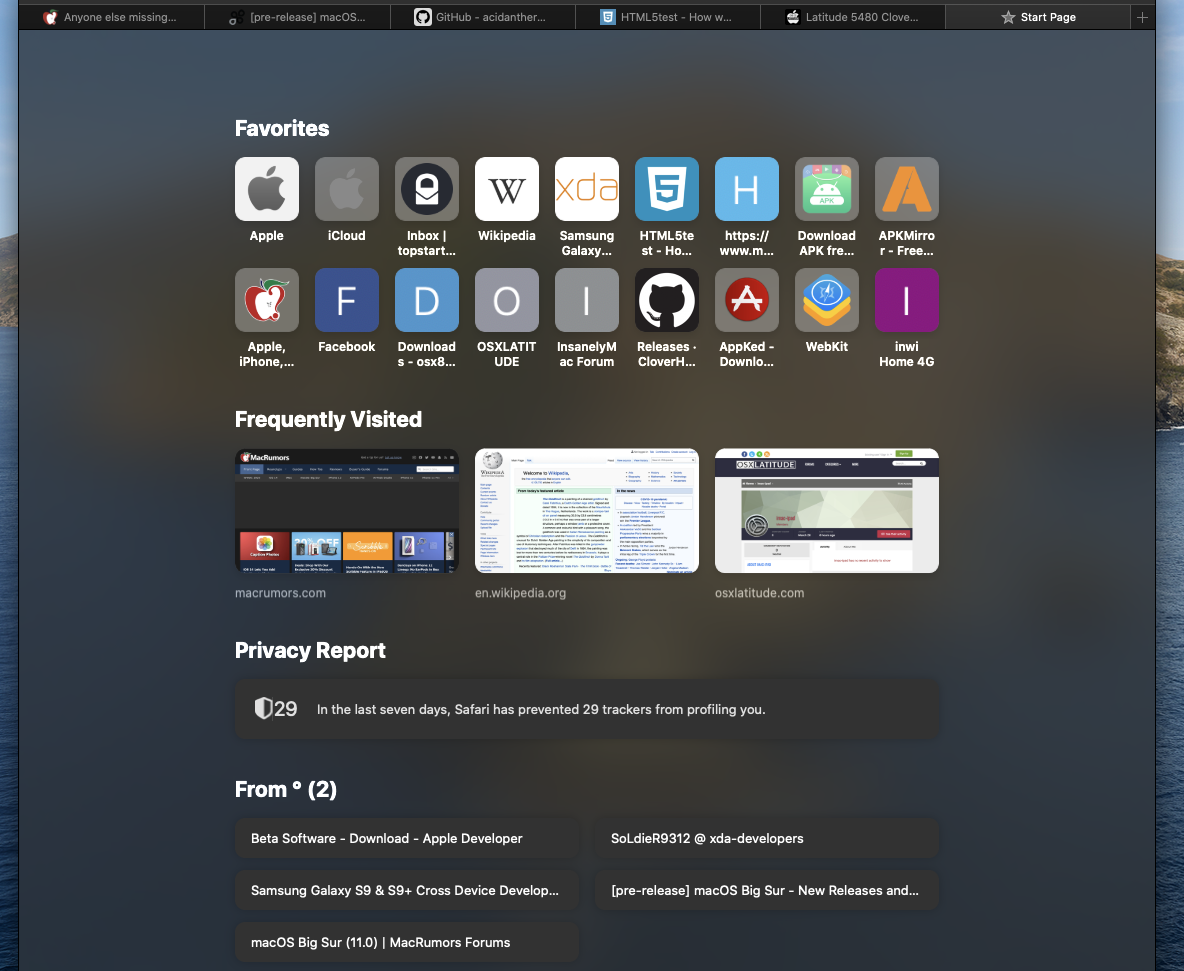Image resolution: width=1184 pixels, height=971 pixels.
Task: Open the Apple favorite icon
Action: click(267, 189)
